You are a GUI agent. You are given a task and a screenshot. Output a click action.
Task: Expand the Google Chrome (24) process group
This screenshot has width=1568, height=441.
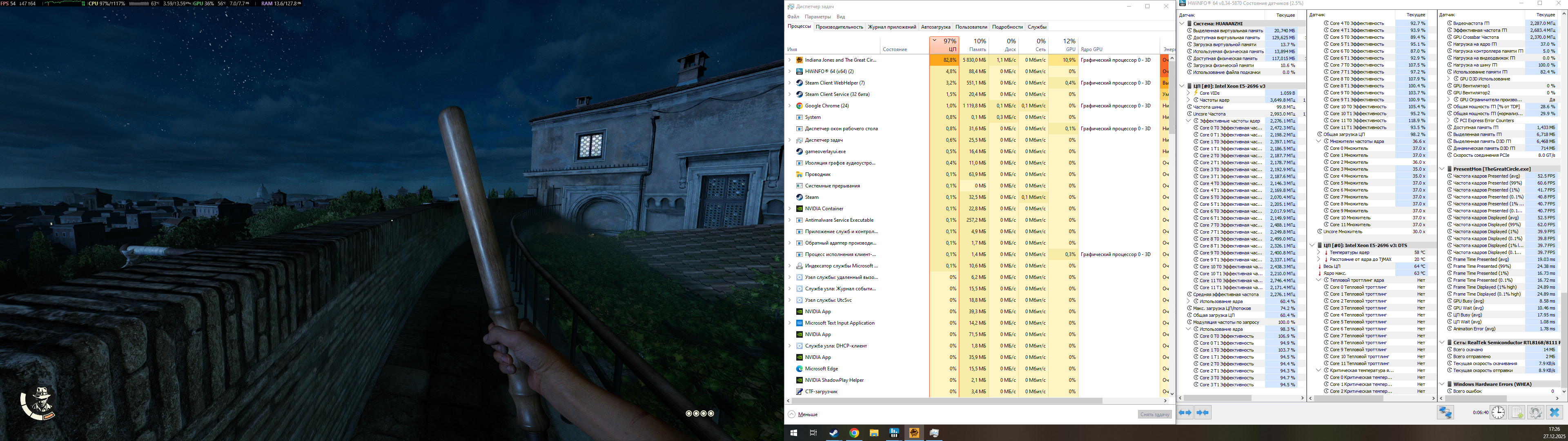790,106
